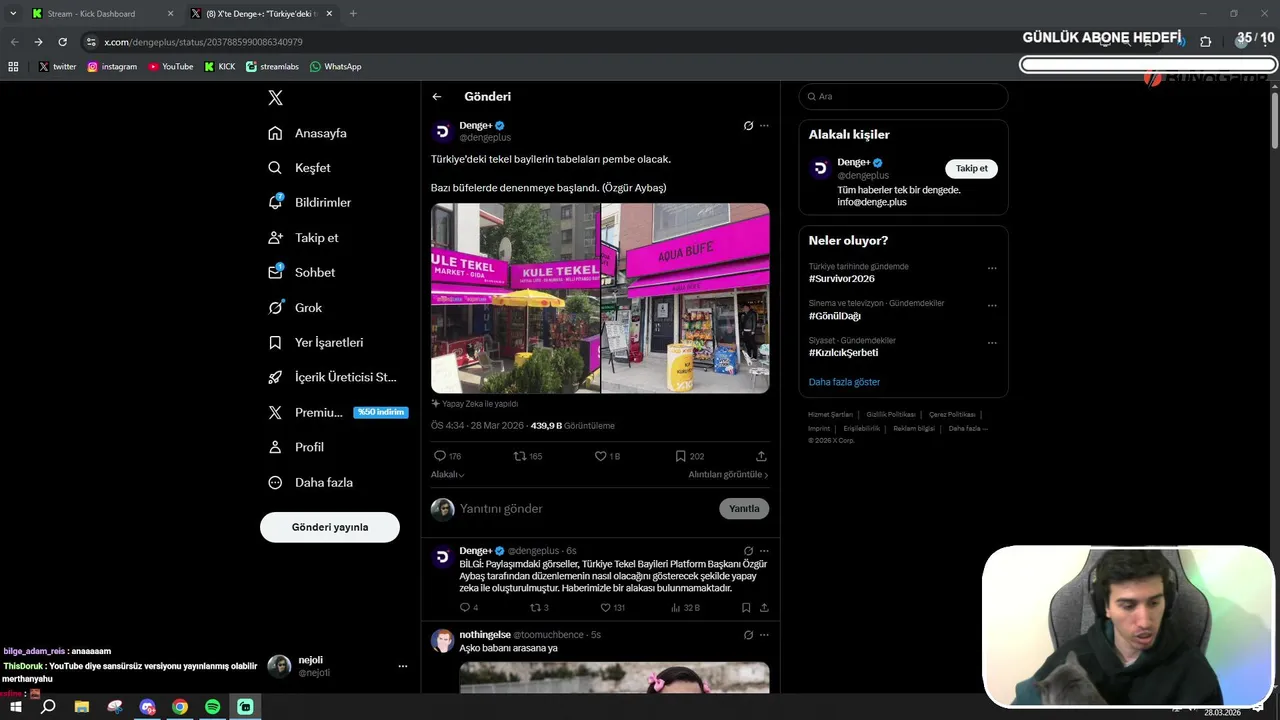The width and height of the screenshot is (1280, 720).
Task: Open Bildirimler notifications page
Action: pos(310,202)
